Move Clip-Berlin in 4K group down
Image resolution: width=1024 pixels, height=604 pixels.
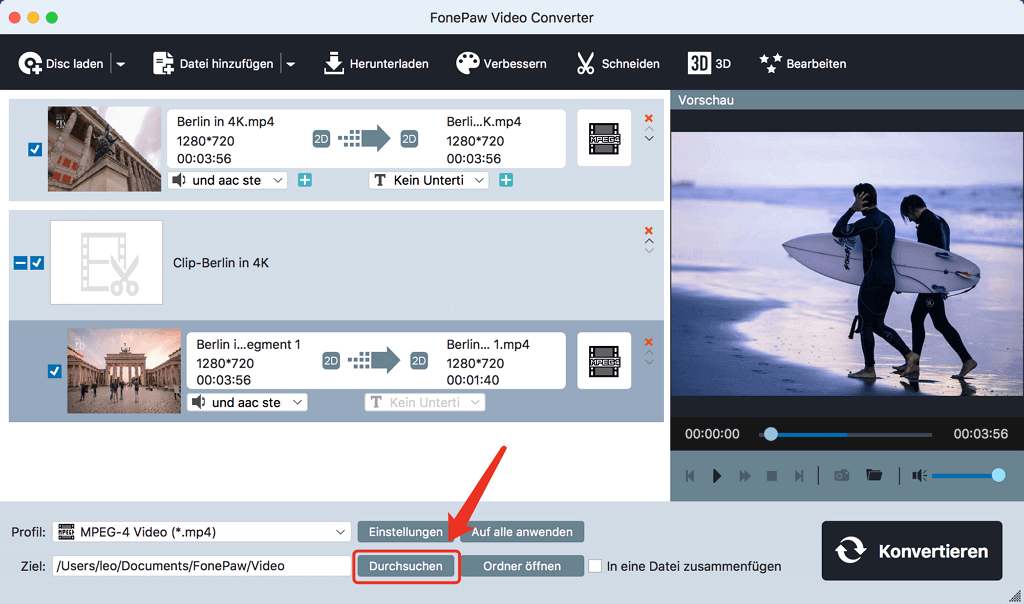[x=649, y=251]
